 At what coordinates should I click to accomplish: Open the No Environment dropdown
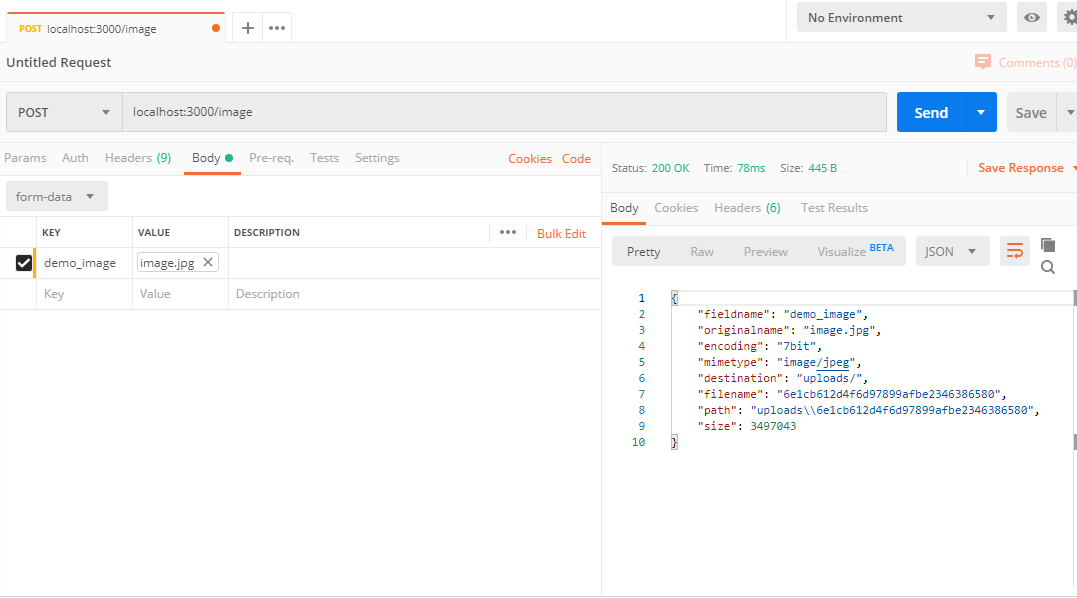(900, 17)
